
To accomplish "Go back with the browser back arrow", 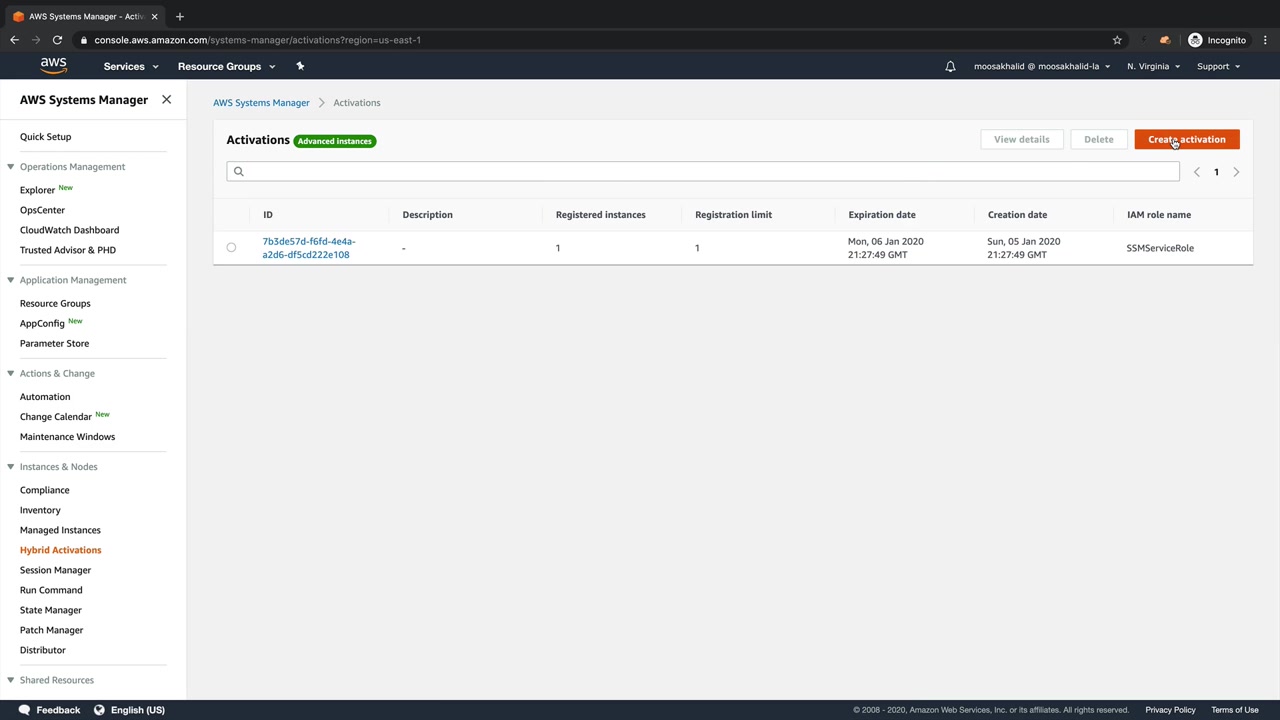I will point(14,40).
